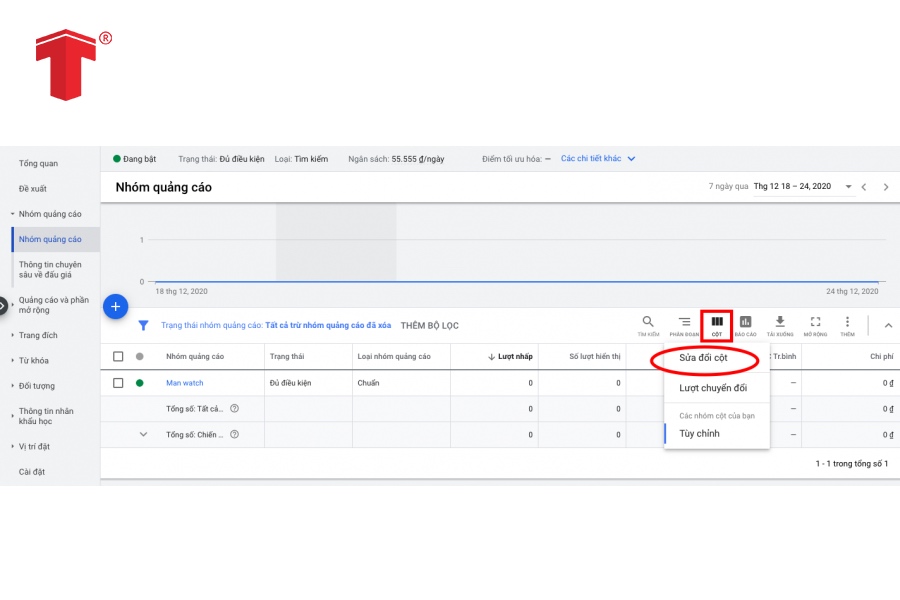Expand the Tổng số: Chiến row chevron
Viewport: 900px width, 600px height.
pos(143,435)
